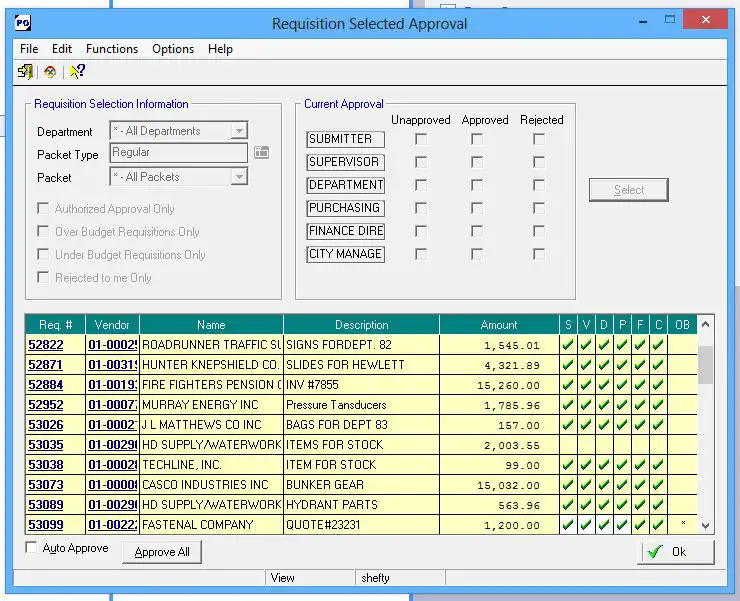Toggle Rejected to me Only checkbox

tap(43, 277)
